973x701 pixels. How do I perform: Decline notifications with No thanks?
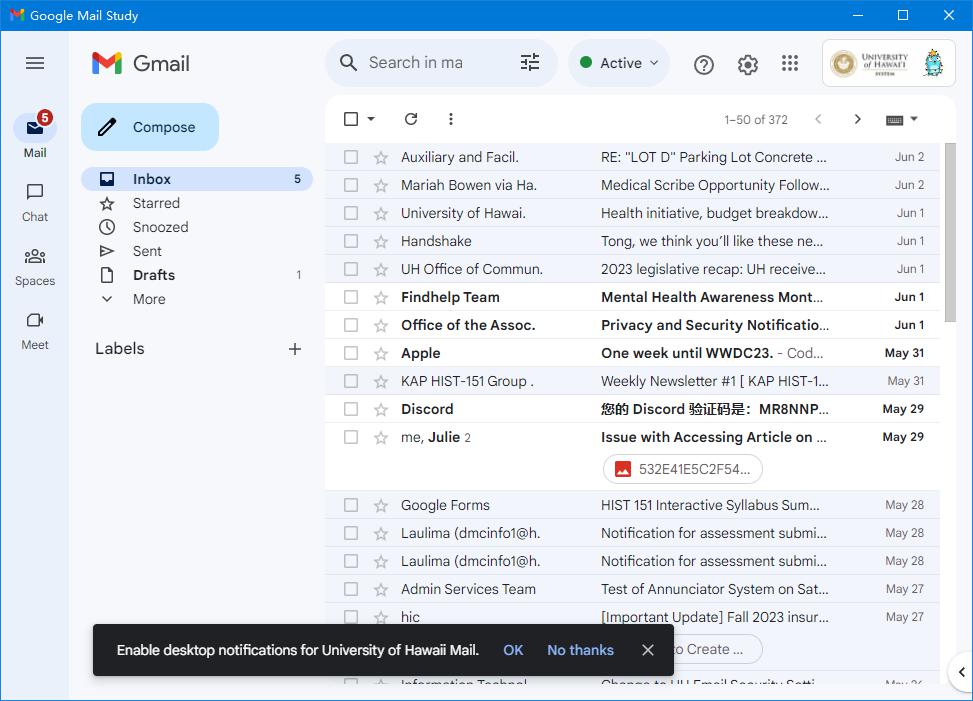580,650
